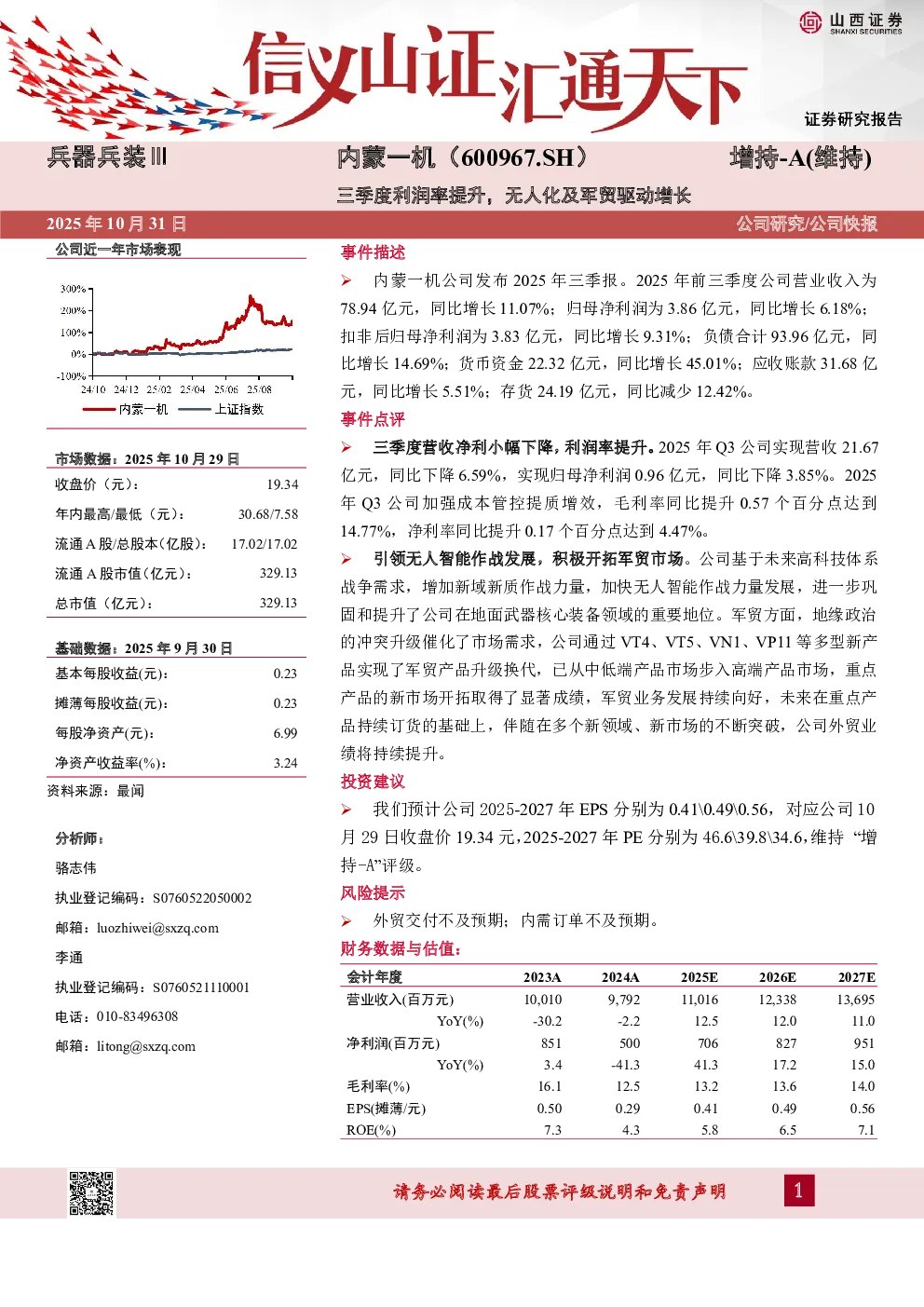Click the stock title 内蒙一机（600967.SH）

click(463, 157)
